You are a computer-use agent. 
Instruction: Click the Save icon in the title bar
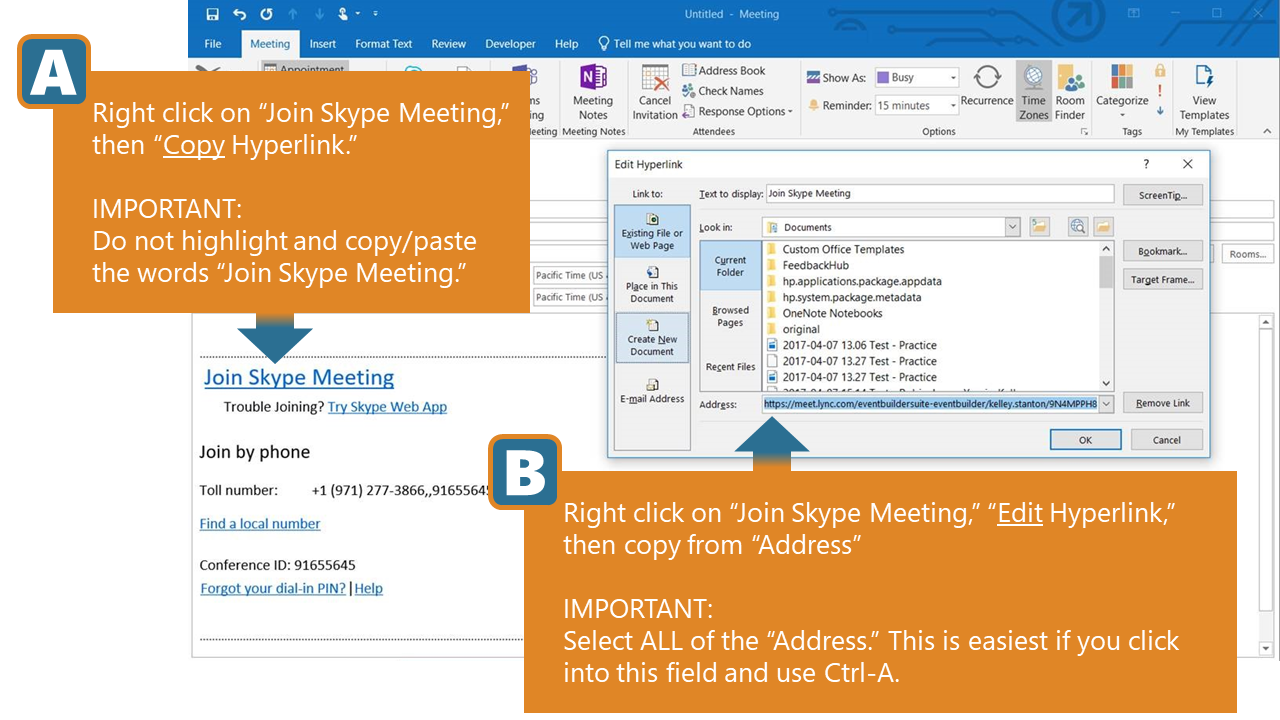click(212, 14)
